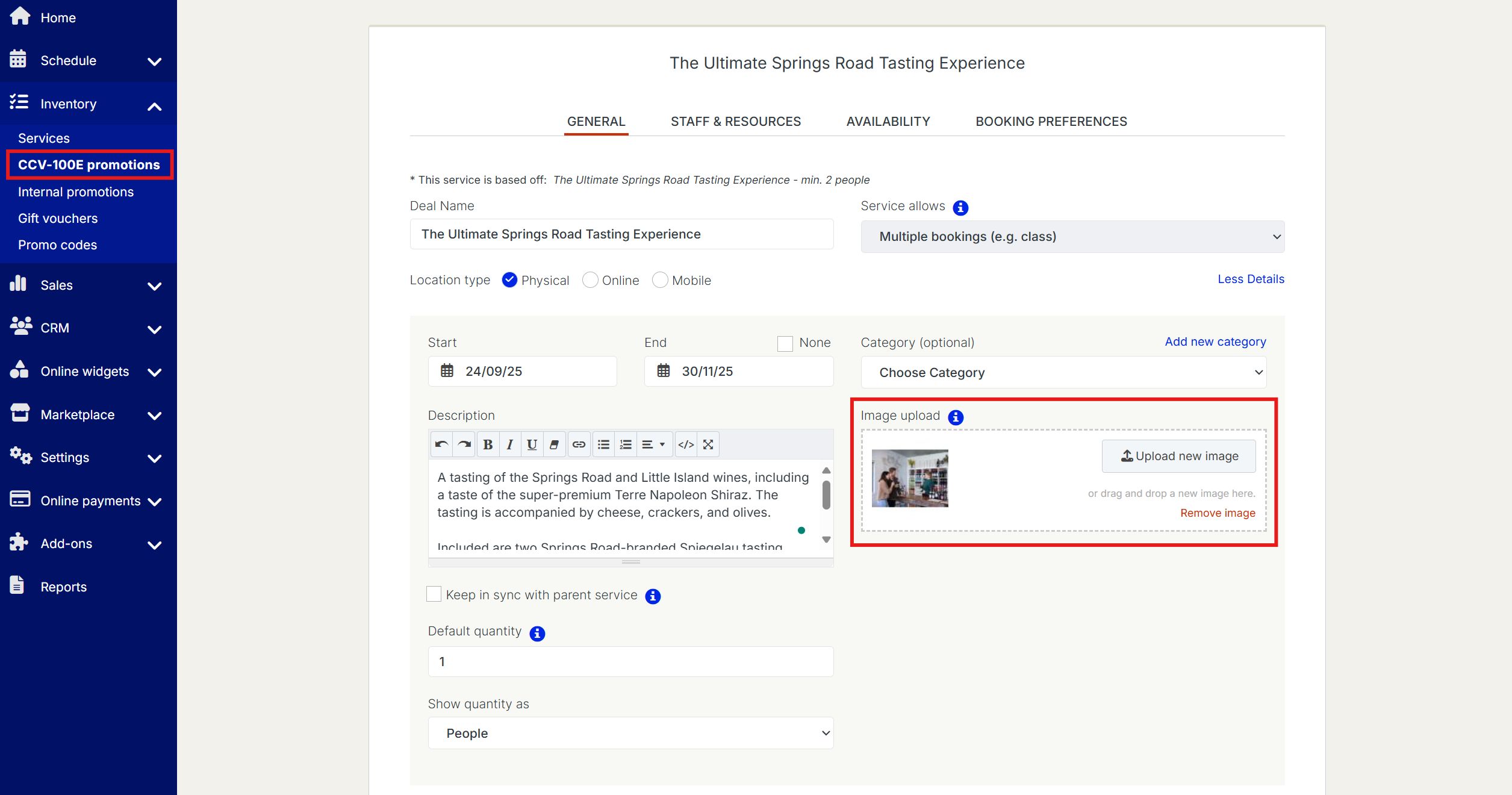The height and width of the screenshot is (795, 1512).
Task: Click the Remove image link
Action: 1218,513
